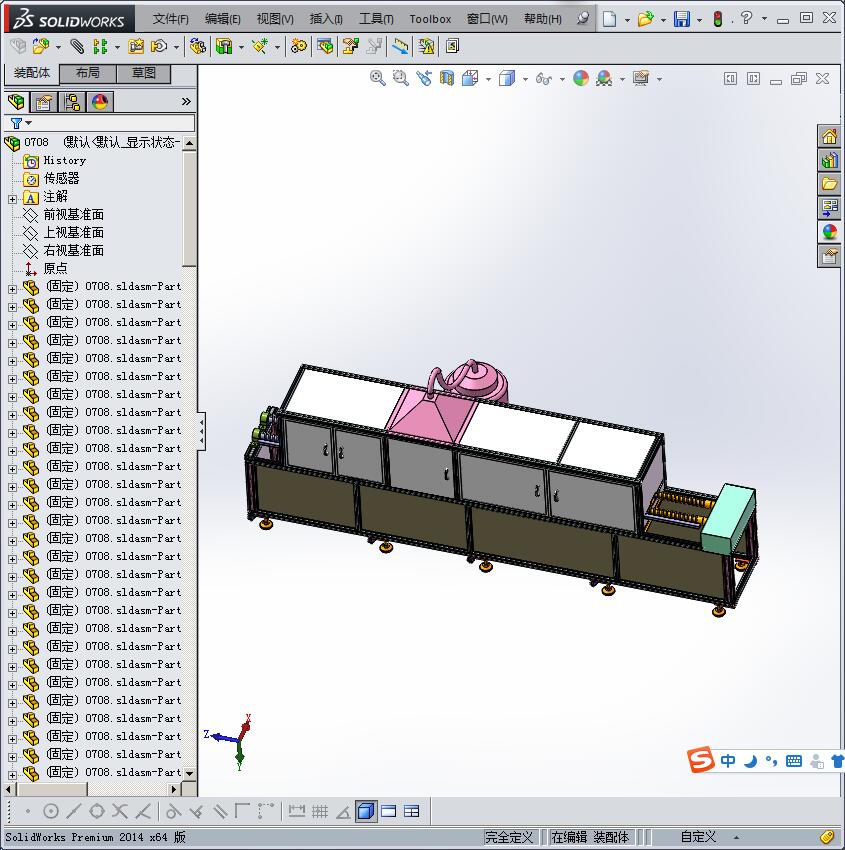
Task: Click the Mate paperclip tool
Action: click(x=77, y=47)
